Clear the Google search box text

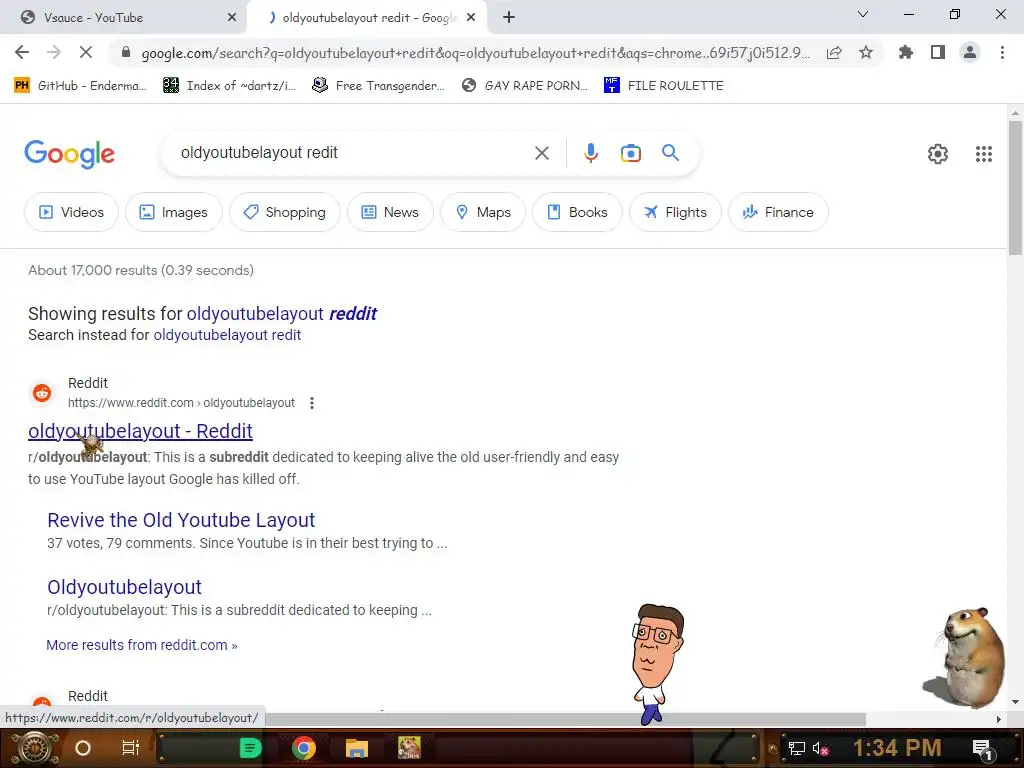coord(541,153)
